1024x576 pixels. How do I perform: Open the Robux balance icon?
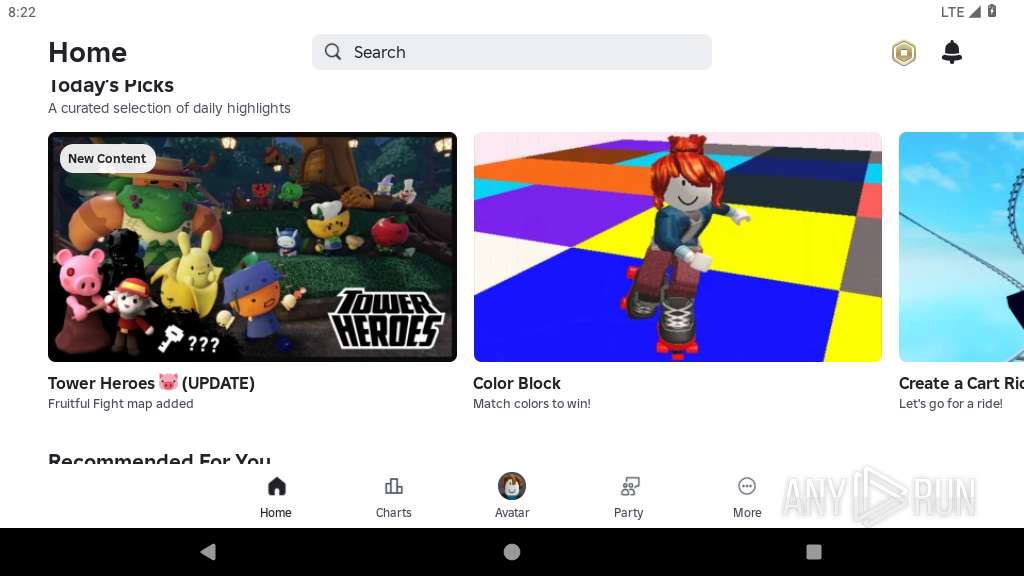pos(904,53)
